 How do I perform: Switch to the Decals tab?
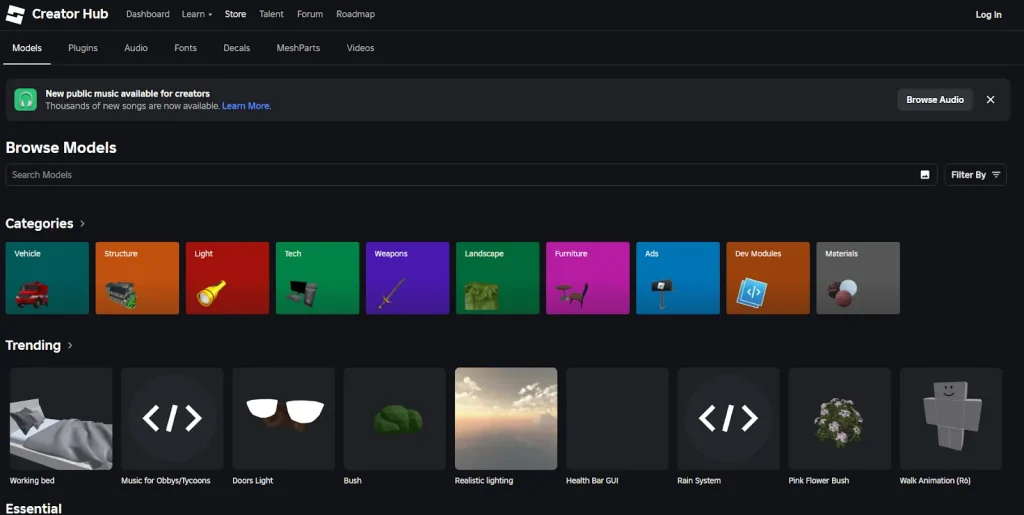[236, 48]
